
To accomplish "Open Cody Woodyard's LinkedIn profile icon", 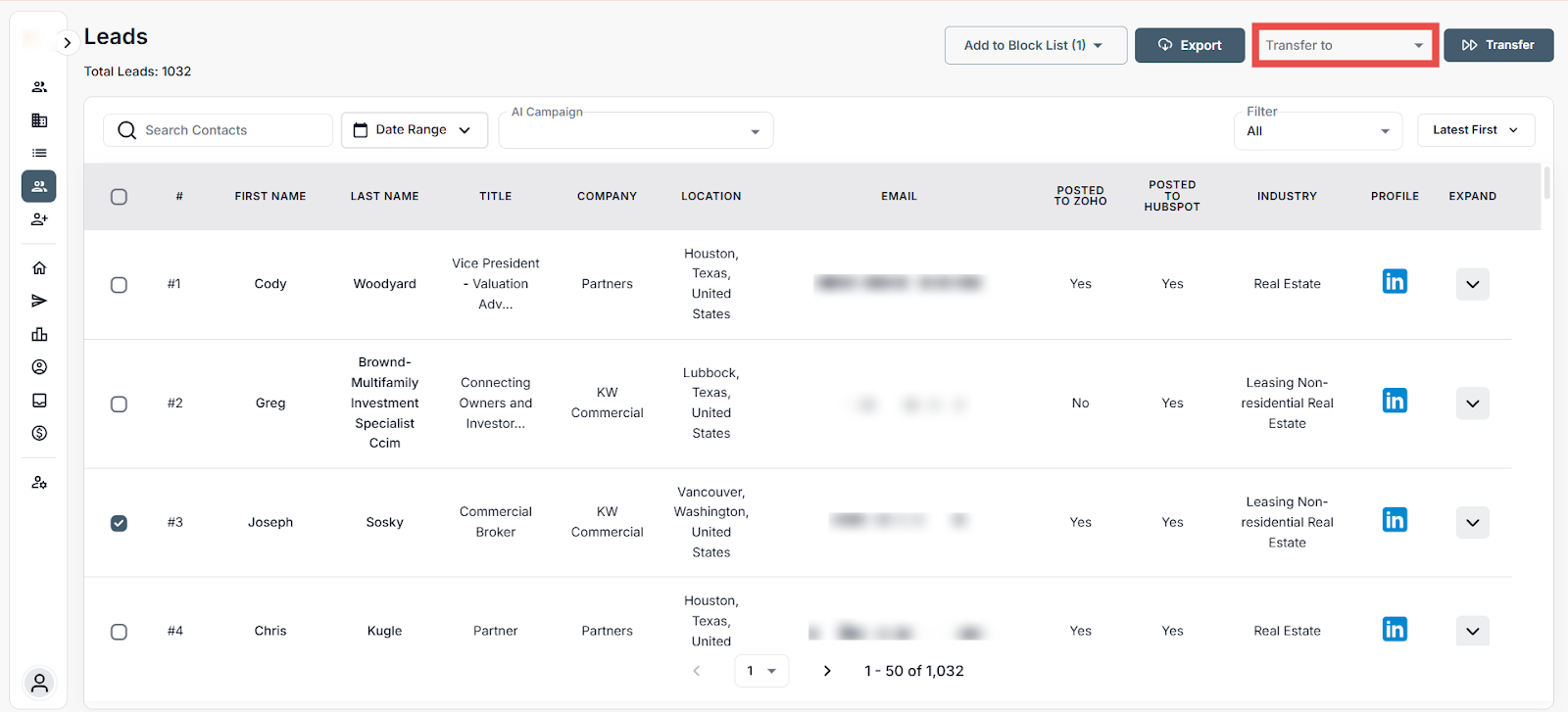I will (x=1395, y=282).
